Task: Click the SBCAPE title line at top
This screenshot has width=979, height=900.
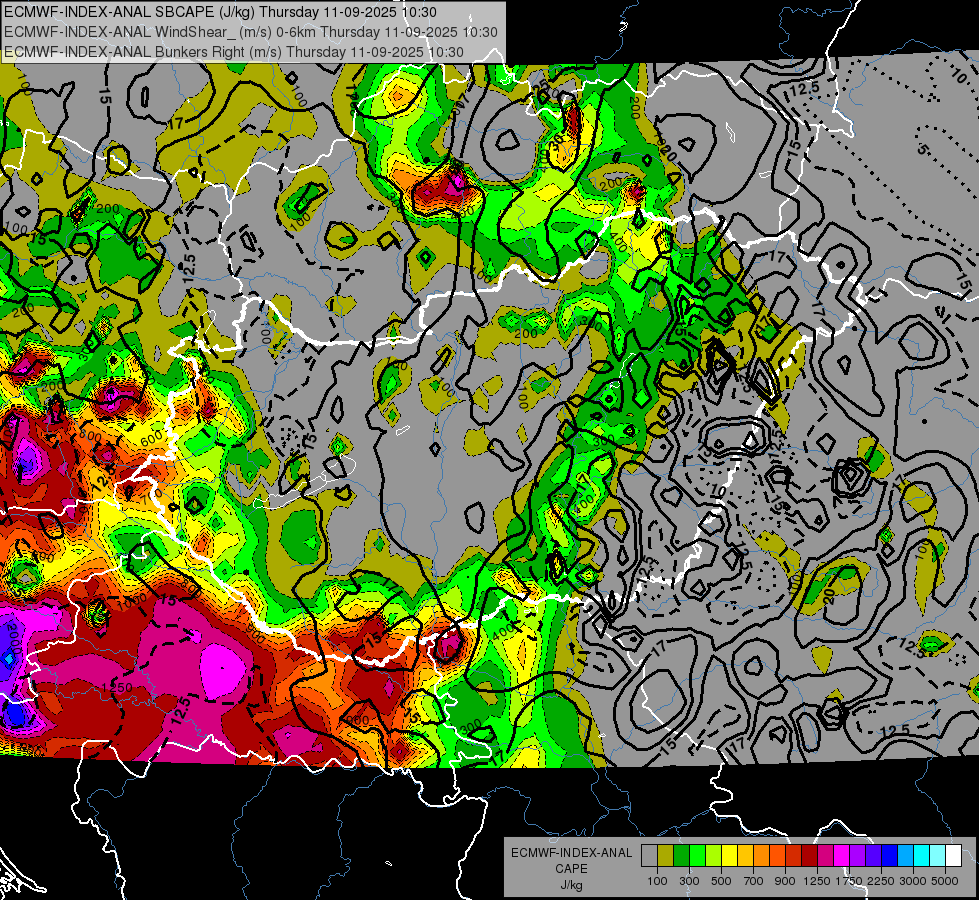Action: click(220, 12)
